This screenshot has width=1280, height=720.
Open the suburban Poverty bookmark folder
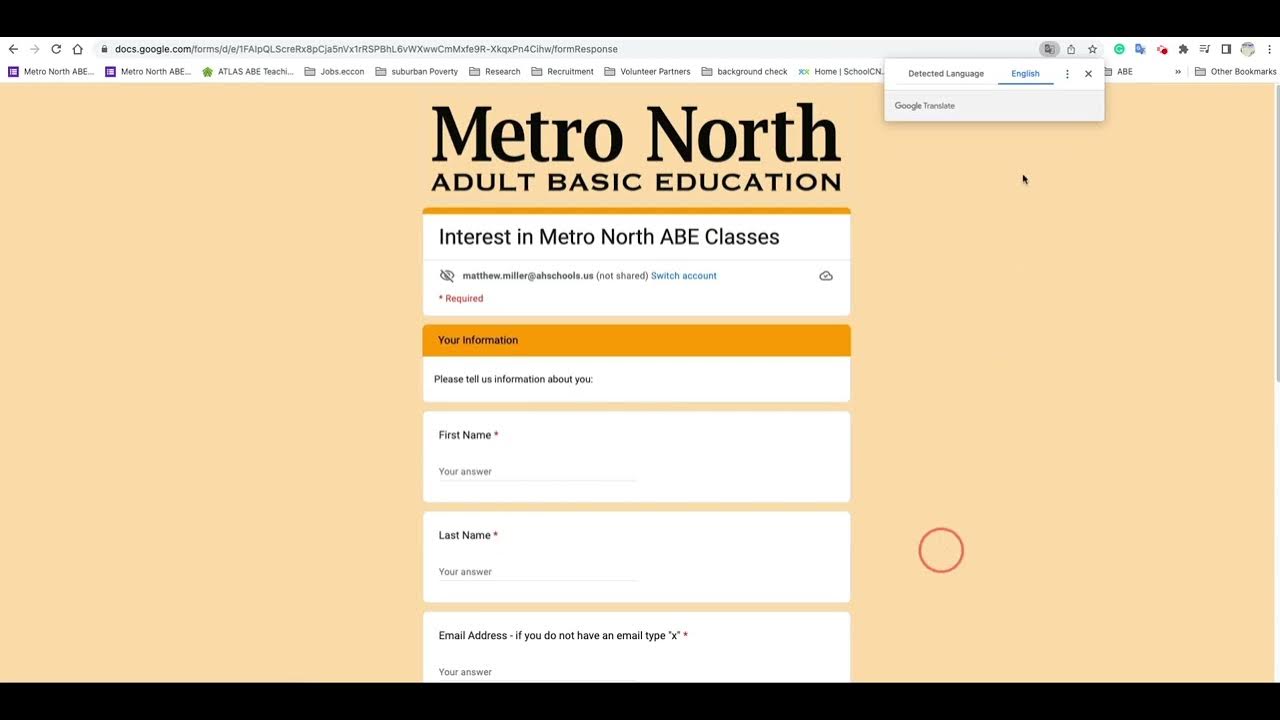click(x=416, y=72)
